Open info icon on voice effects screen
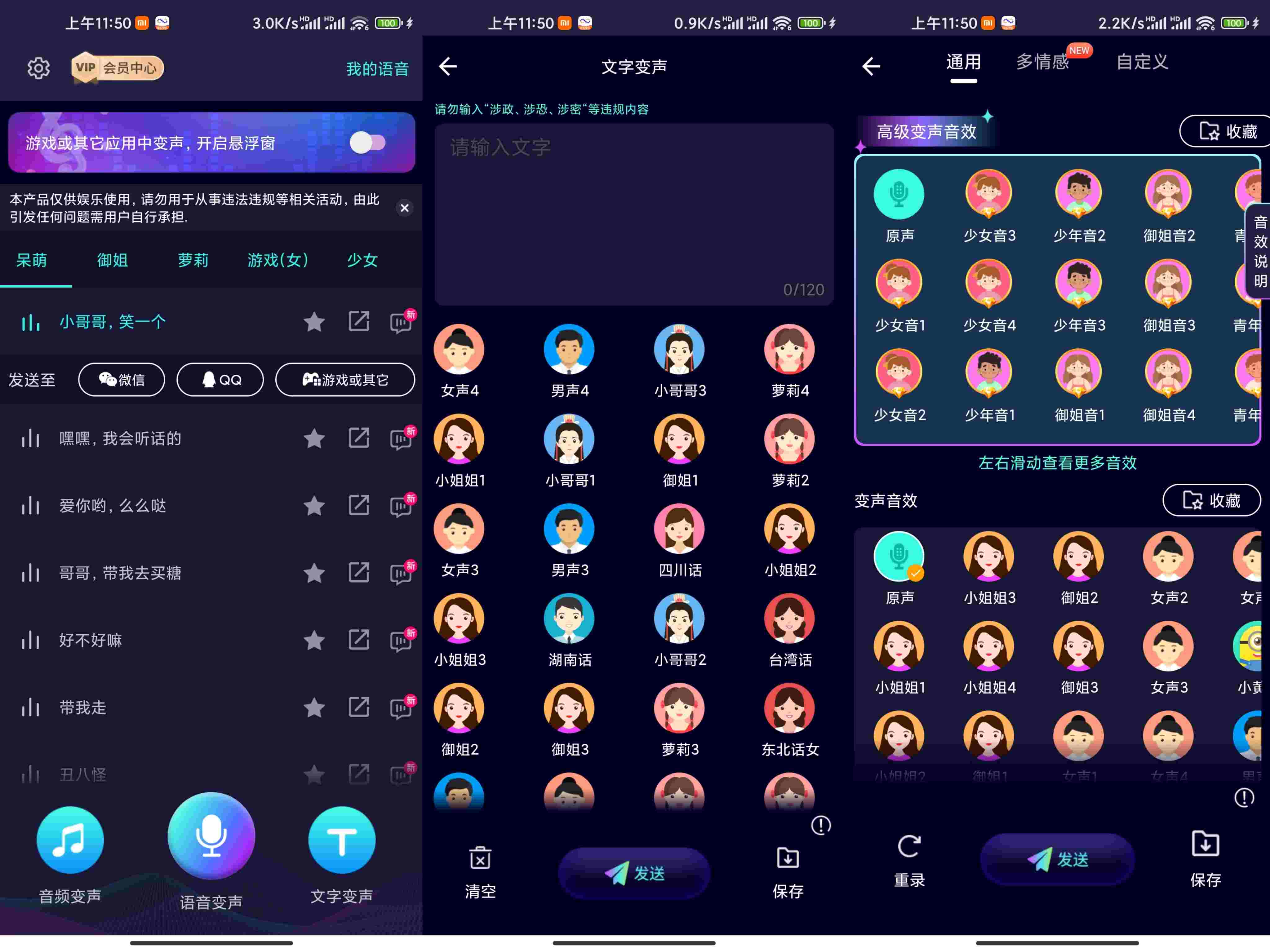The image size is (1270, 952). (1244, 797)
